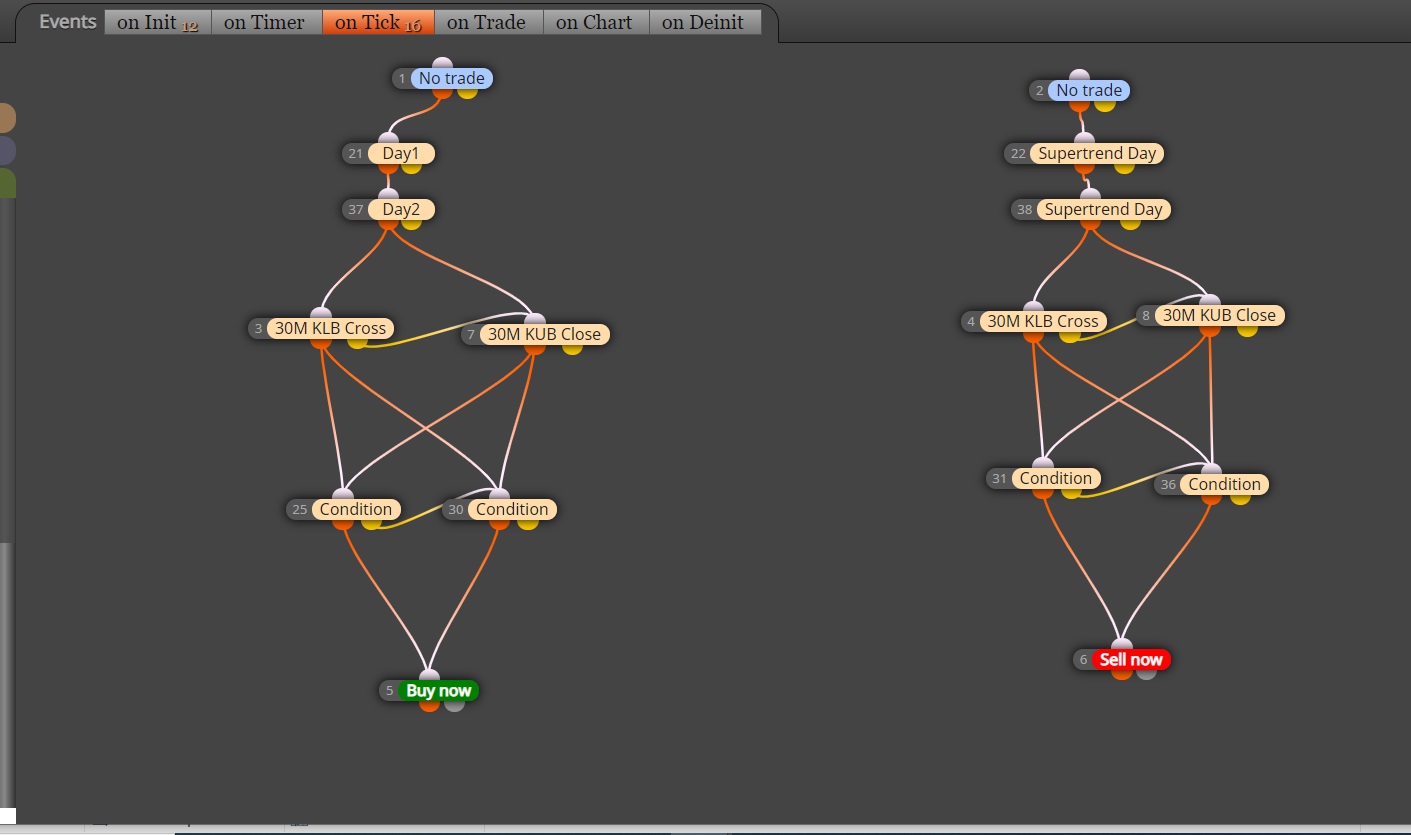Click the Day2 block
The image size is (1411, 835).
[401, 210]
